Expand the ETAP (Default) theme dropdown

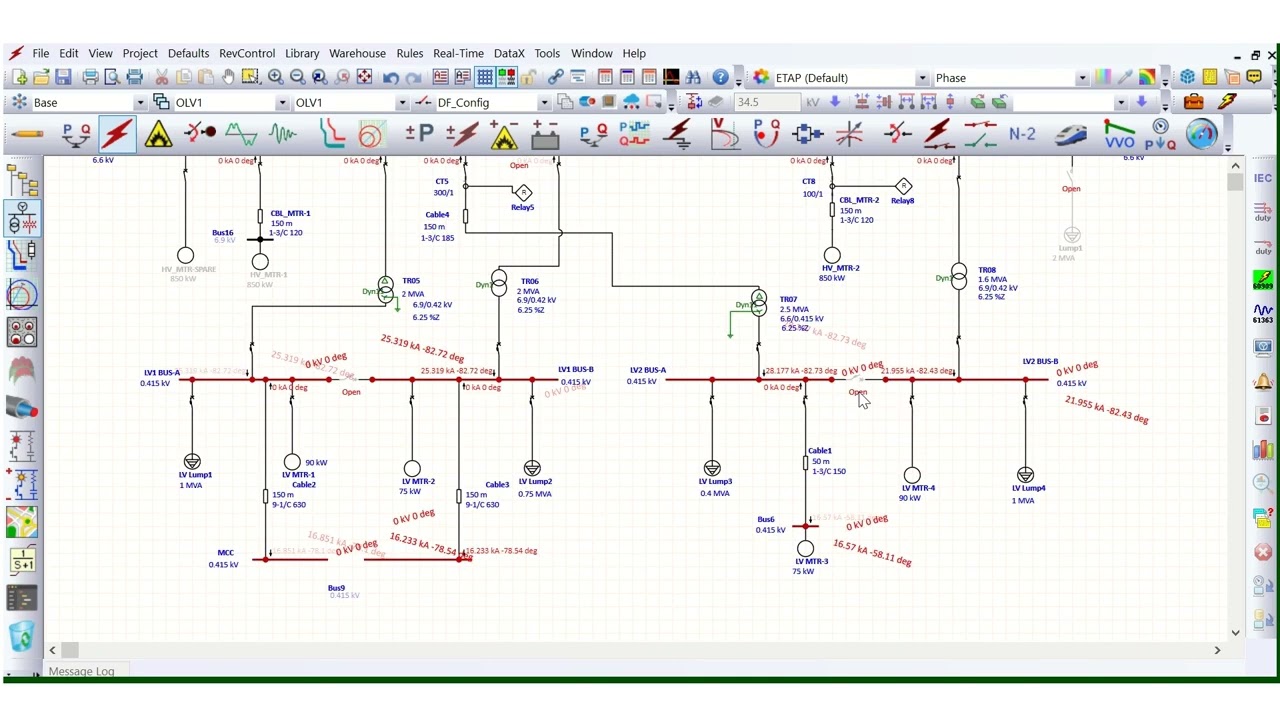click(x=921, y=78)
